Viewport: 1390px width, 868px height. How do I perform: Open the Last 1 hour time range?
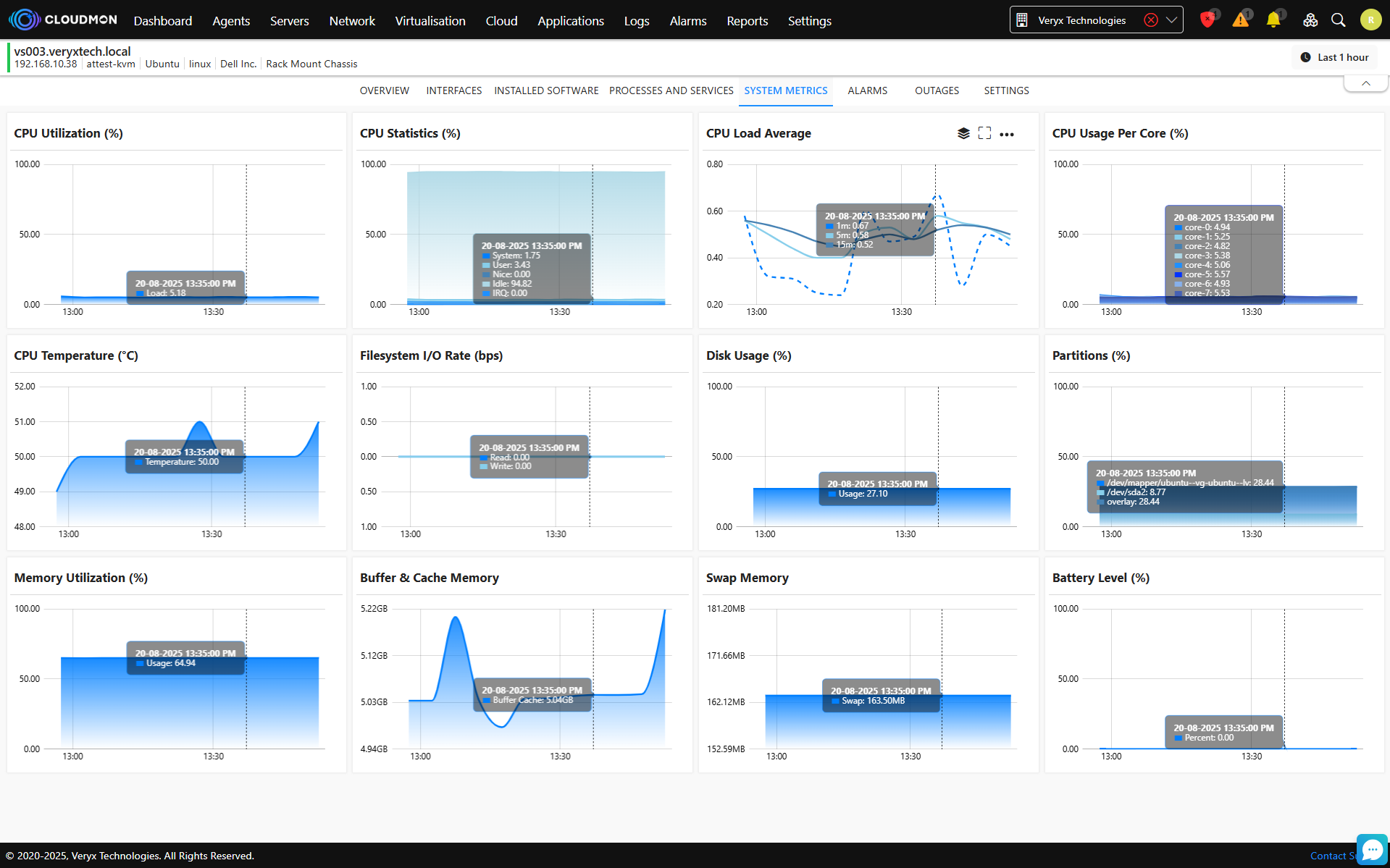point(1334,57)
